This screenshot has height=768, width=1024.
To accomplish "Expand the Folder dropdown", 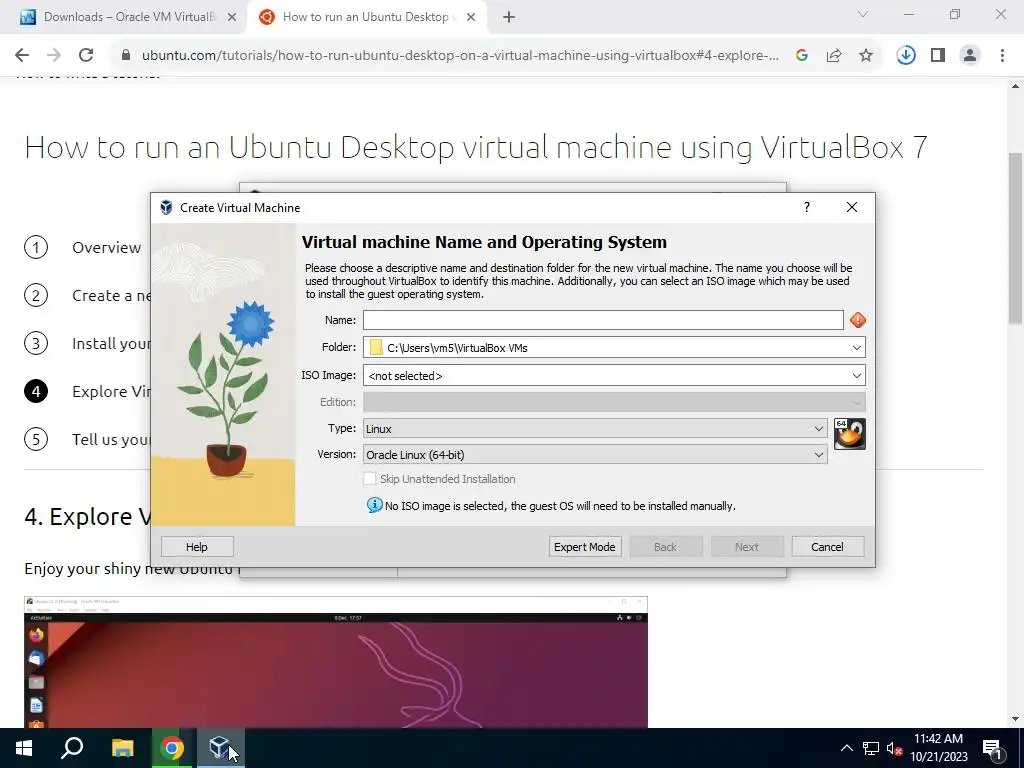I will click(857, 347).
